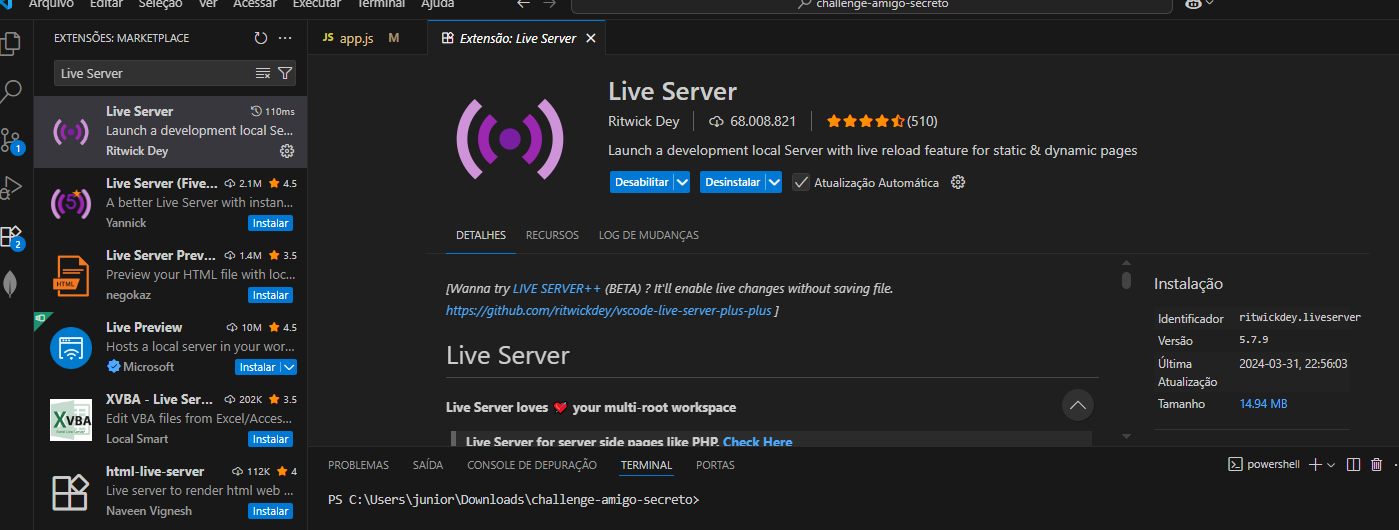Install the Live Server Preview extension by negokaz
The height and width of the screenshot is (530, 1399).
click(x=270, y=295)
